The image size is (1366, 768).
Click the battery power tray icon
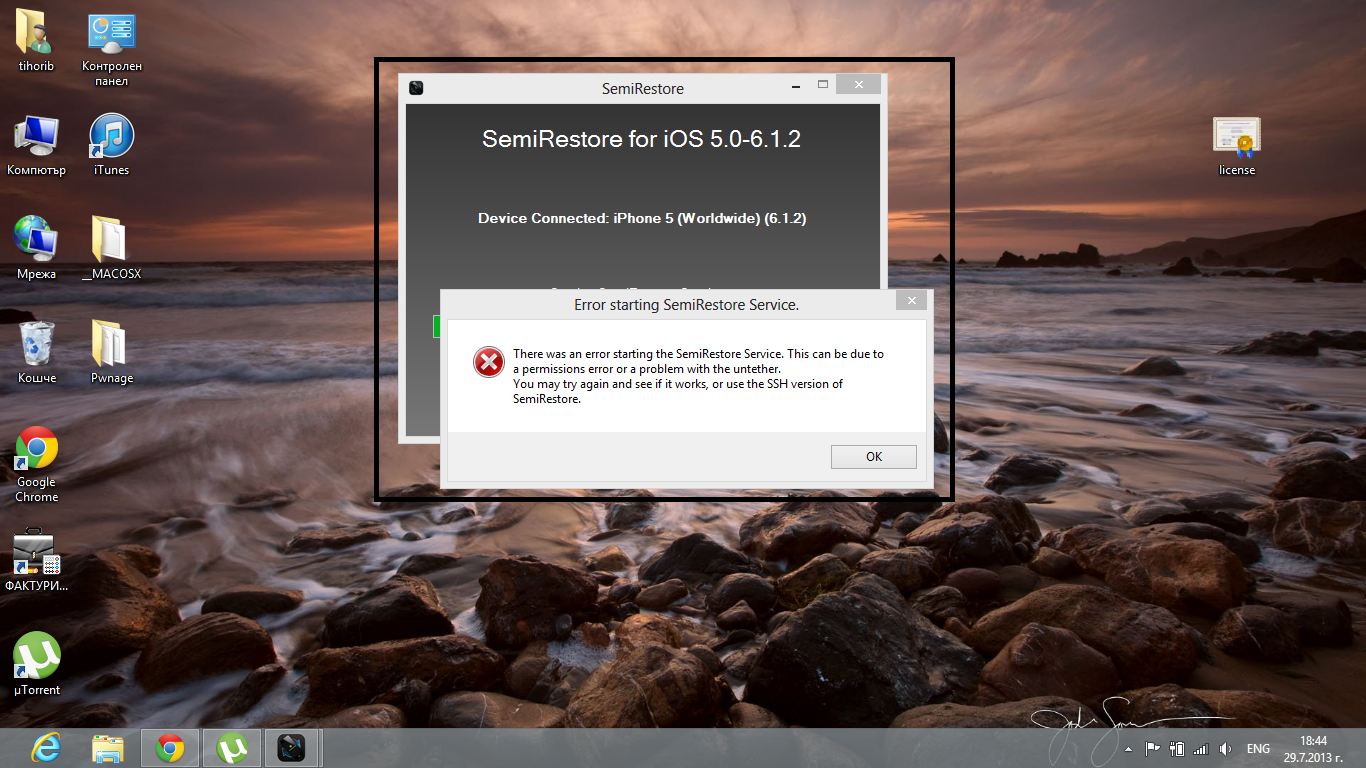click(x=1177, y=748)
